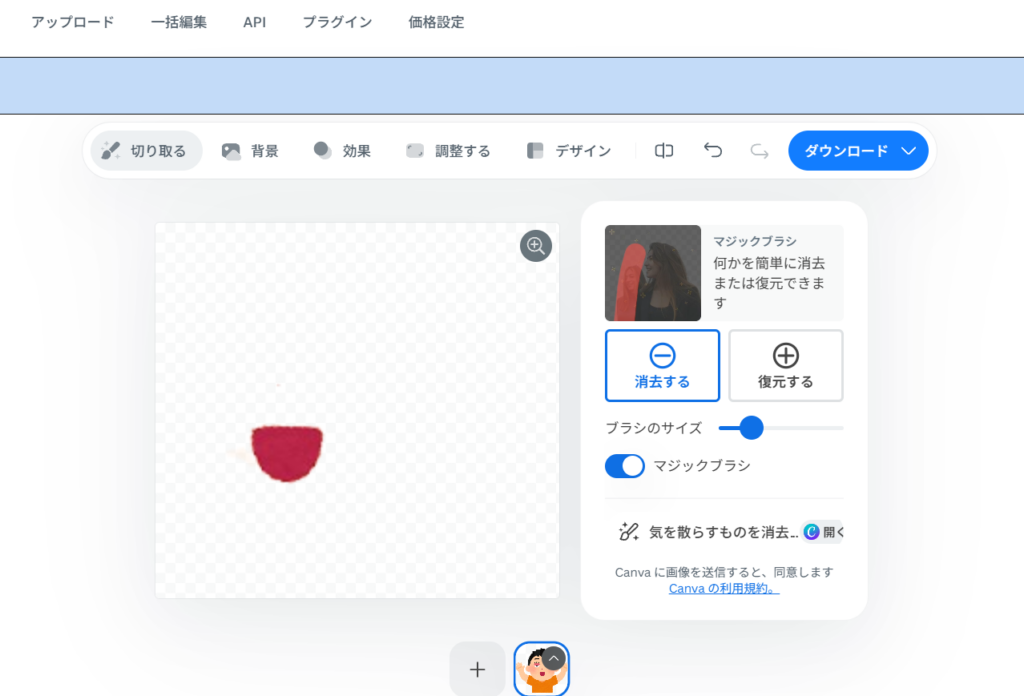Select the 切り取る cutout tool
This screenshot has height=696, width=1024.
click(x=146, y=151)
